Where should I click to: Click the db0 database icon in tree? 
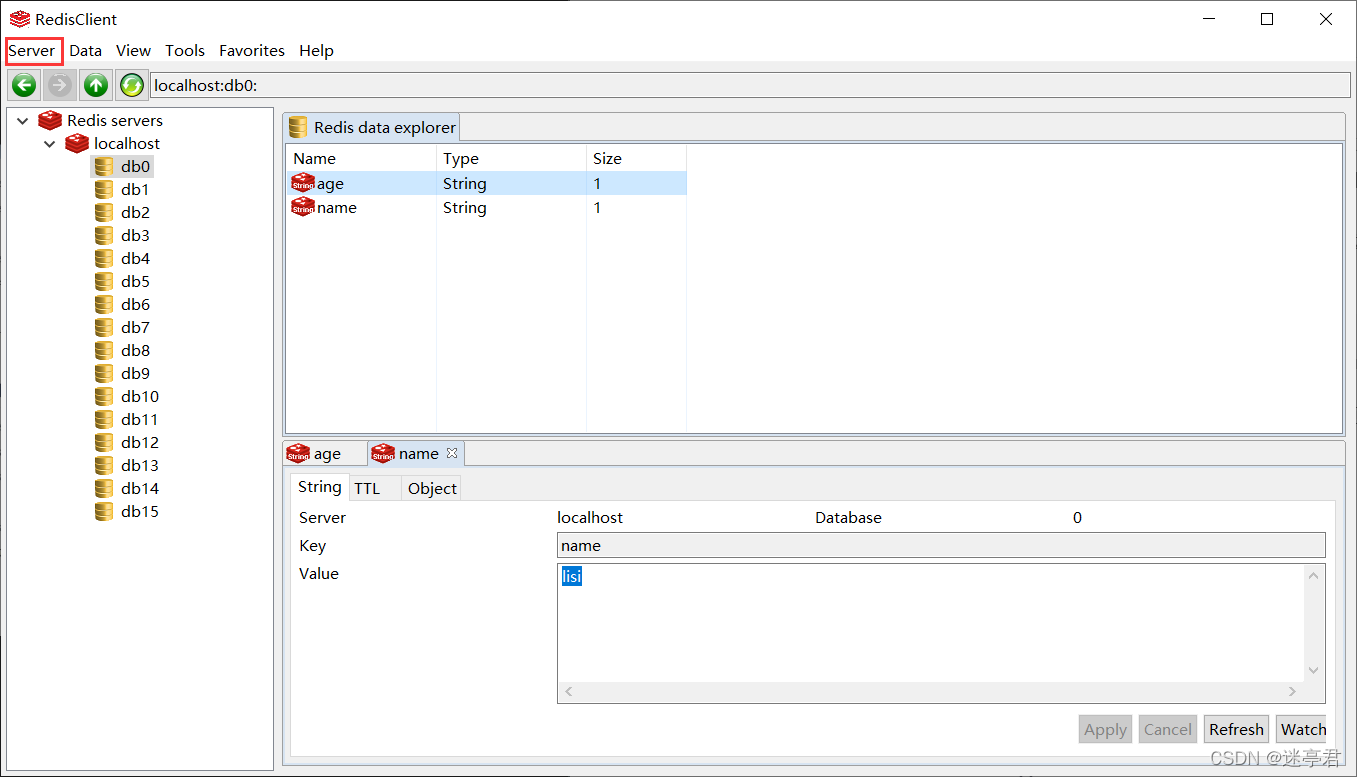(104, 166)
